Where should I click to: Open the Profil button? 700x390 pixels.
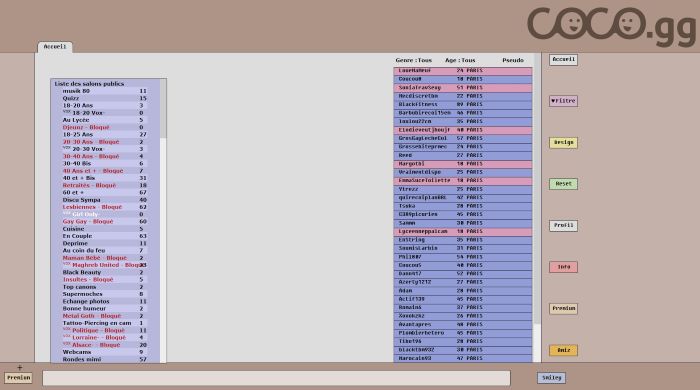coord(563,225)
